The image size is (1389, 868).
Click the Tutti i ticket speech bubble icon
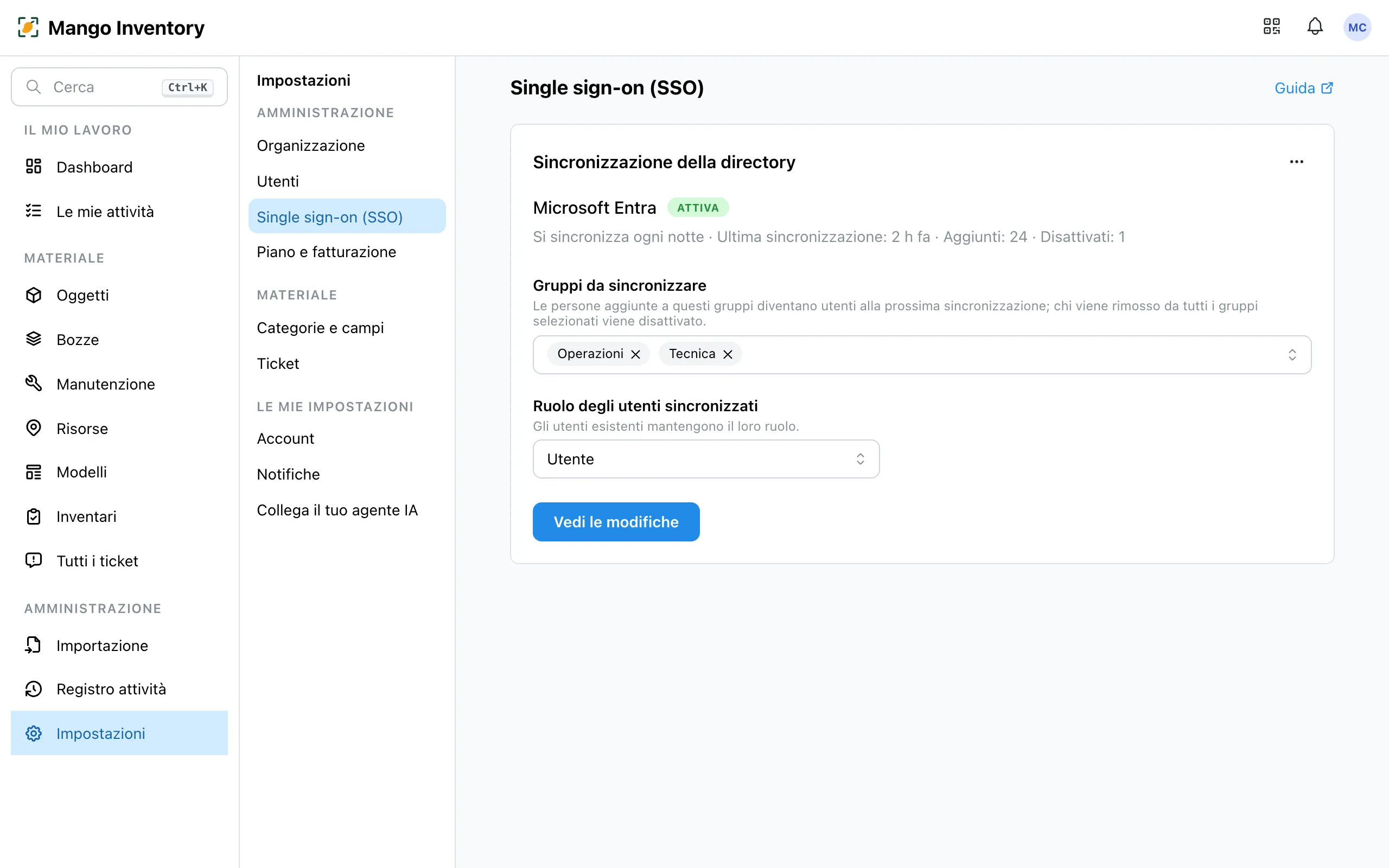[34, 560]
